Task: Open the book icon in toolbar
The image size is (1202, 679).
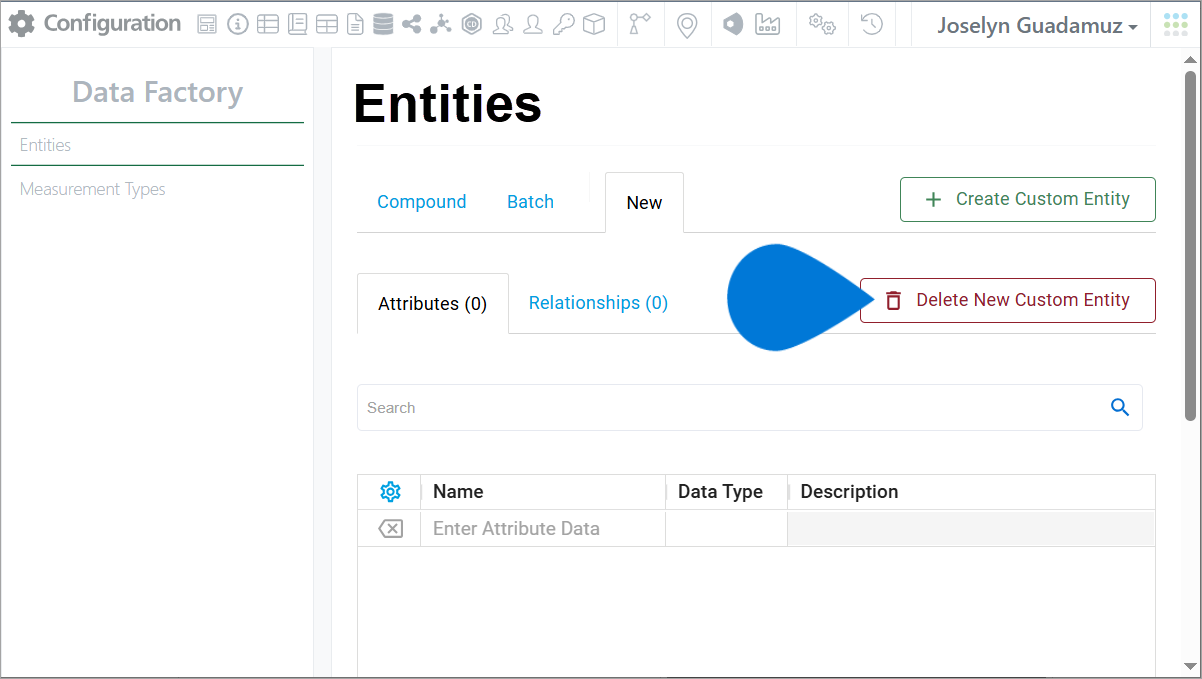Action: pyautogui.click(x=297, y=25)
